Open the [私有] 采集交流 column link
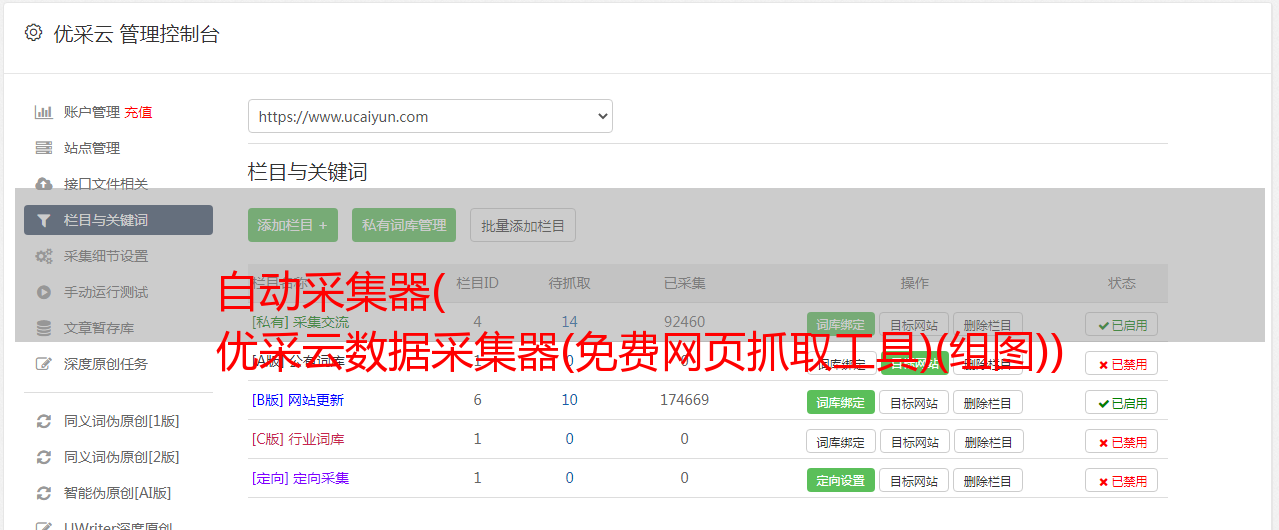The width and height of the screenshot is (1279, 530). pyautogui.click(x=300, y=322)
